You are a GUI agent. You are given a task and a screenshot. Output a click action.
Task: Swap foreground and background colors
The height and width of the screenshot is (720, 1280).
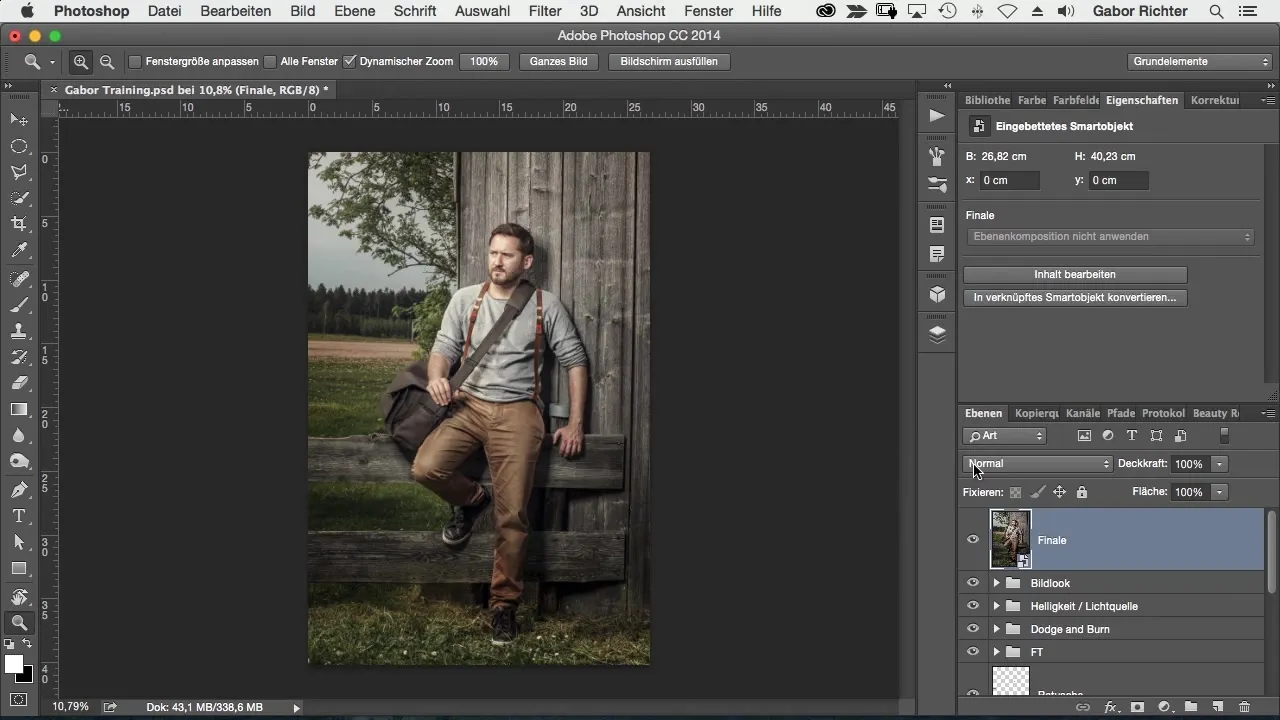[27, 644]
